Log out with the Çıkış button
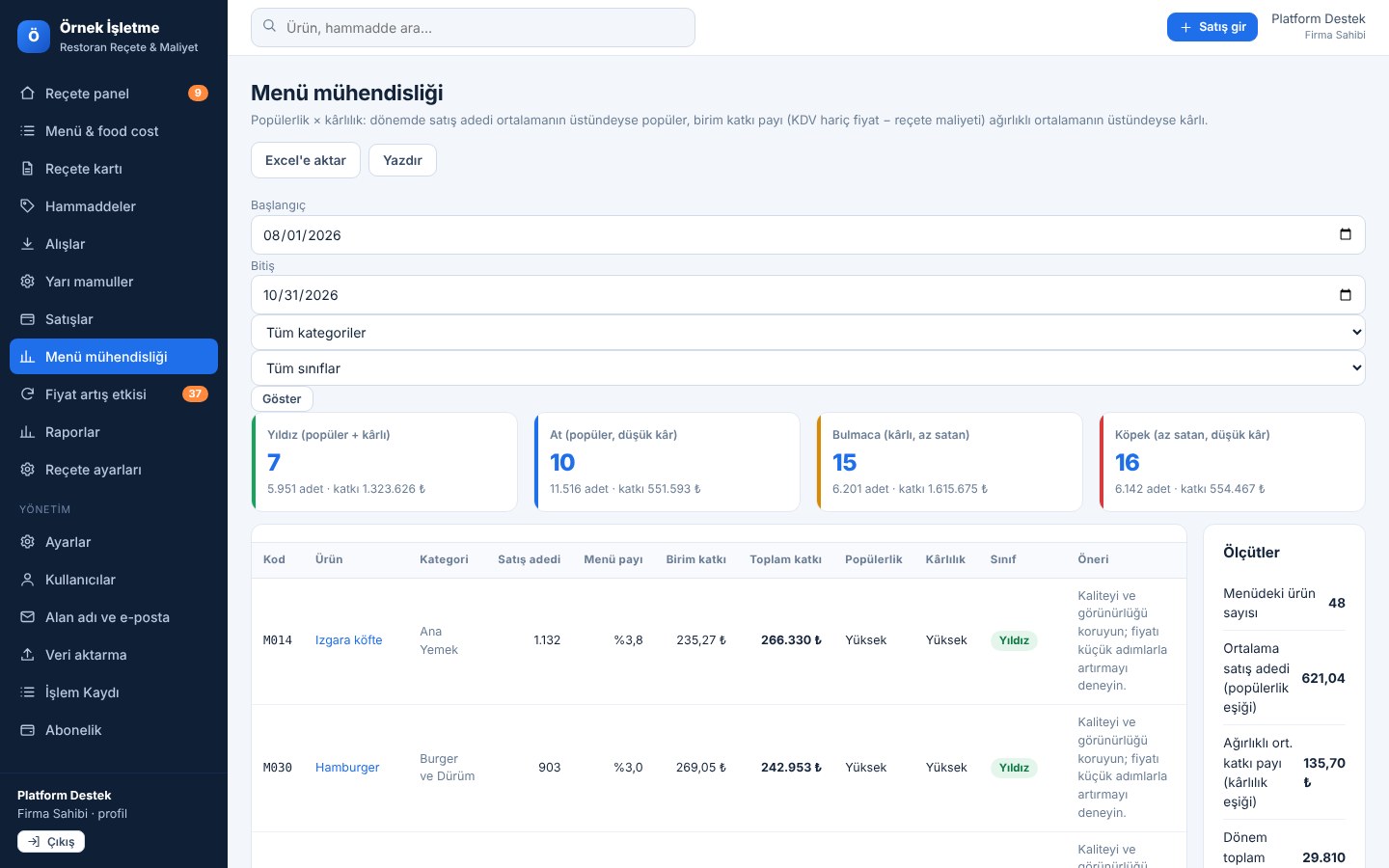The width and height of the screenshot is (1389, 868). point(51,842)
